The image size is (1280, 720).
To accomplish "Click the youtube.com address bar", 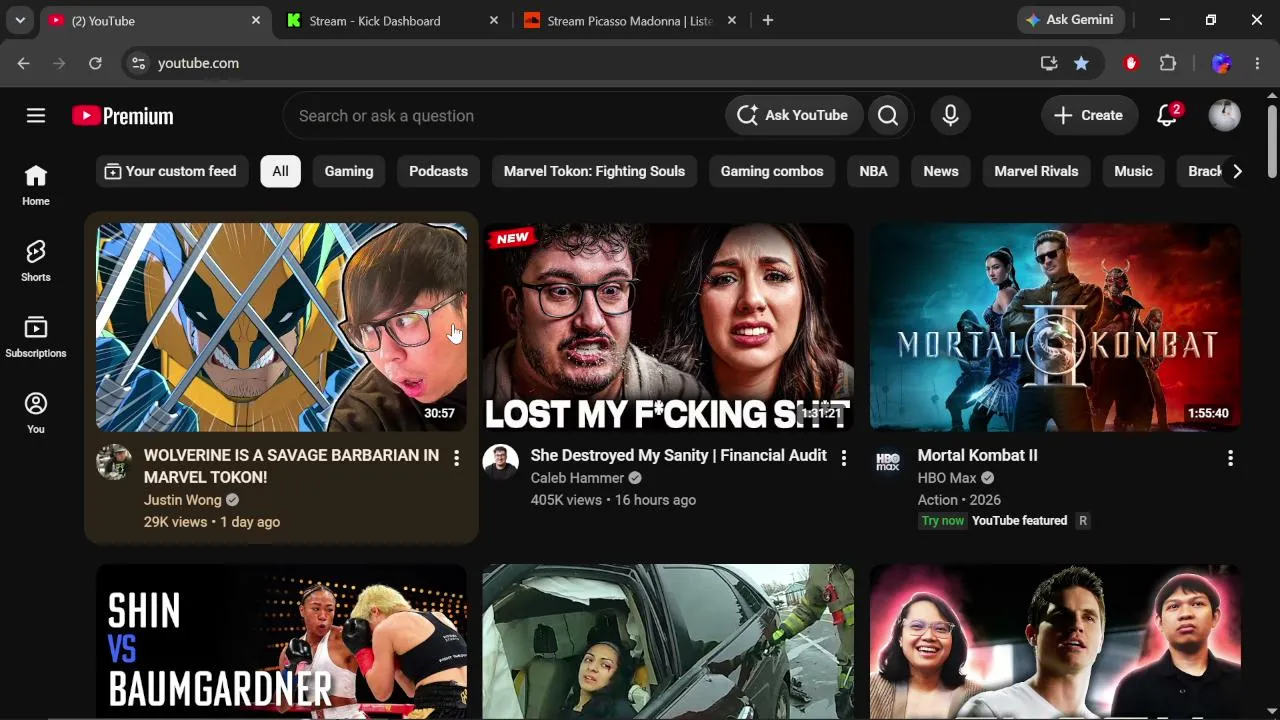I will (590, 63).
